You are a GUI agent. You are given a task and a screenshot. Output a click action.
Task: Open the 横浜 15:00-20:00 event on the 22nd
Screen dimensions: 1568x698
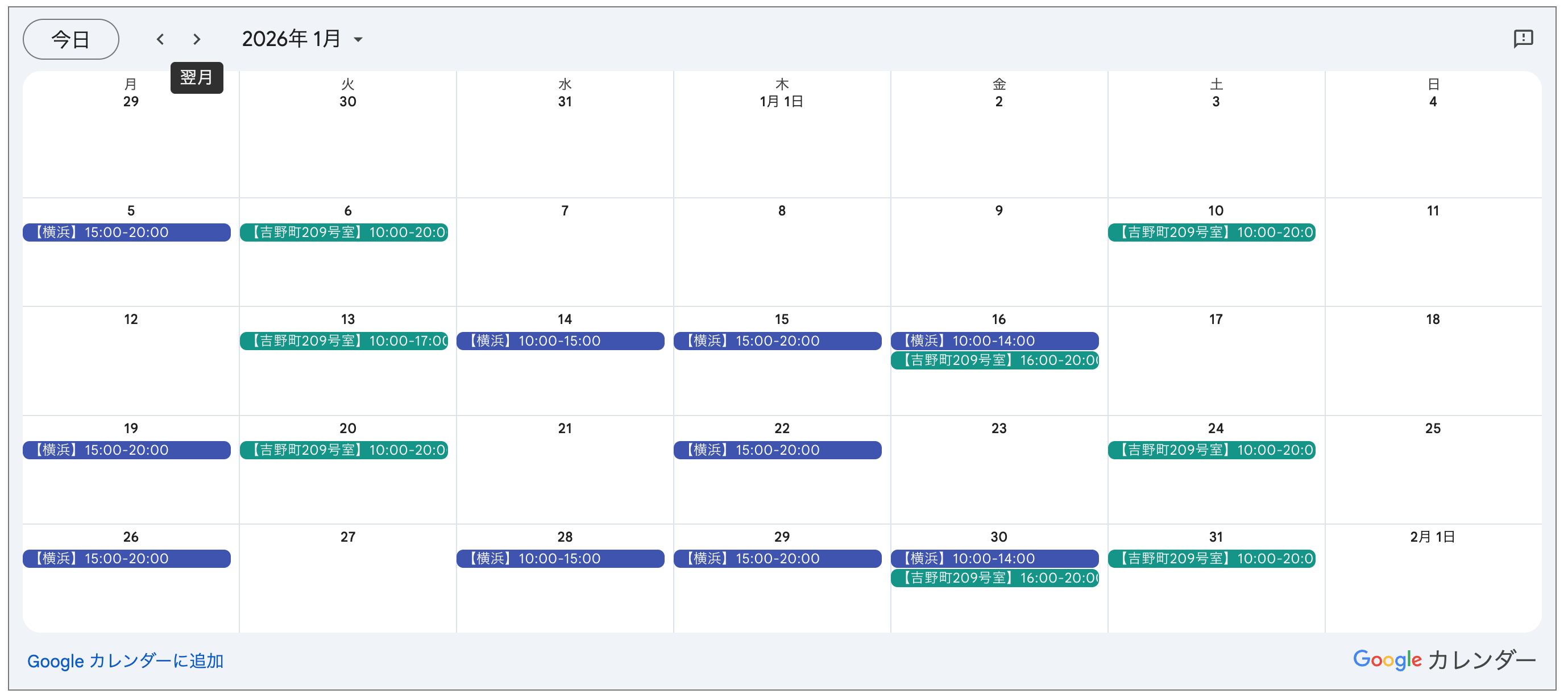(x=777, y=450)
